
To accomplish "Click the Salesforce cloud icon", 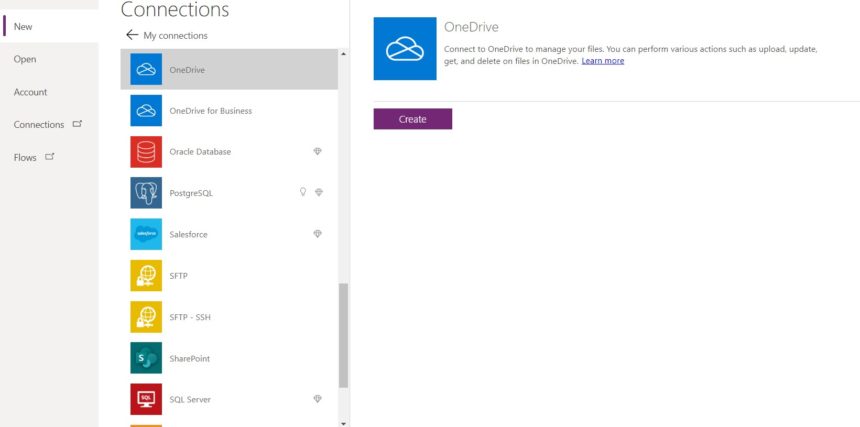I will tap(146, 234).
